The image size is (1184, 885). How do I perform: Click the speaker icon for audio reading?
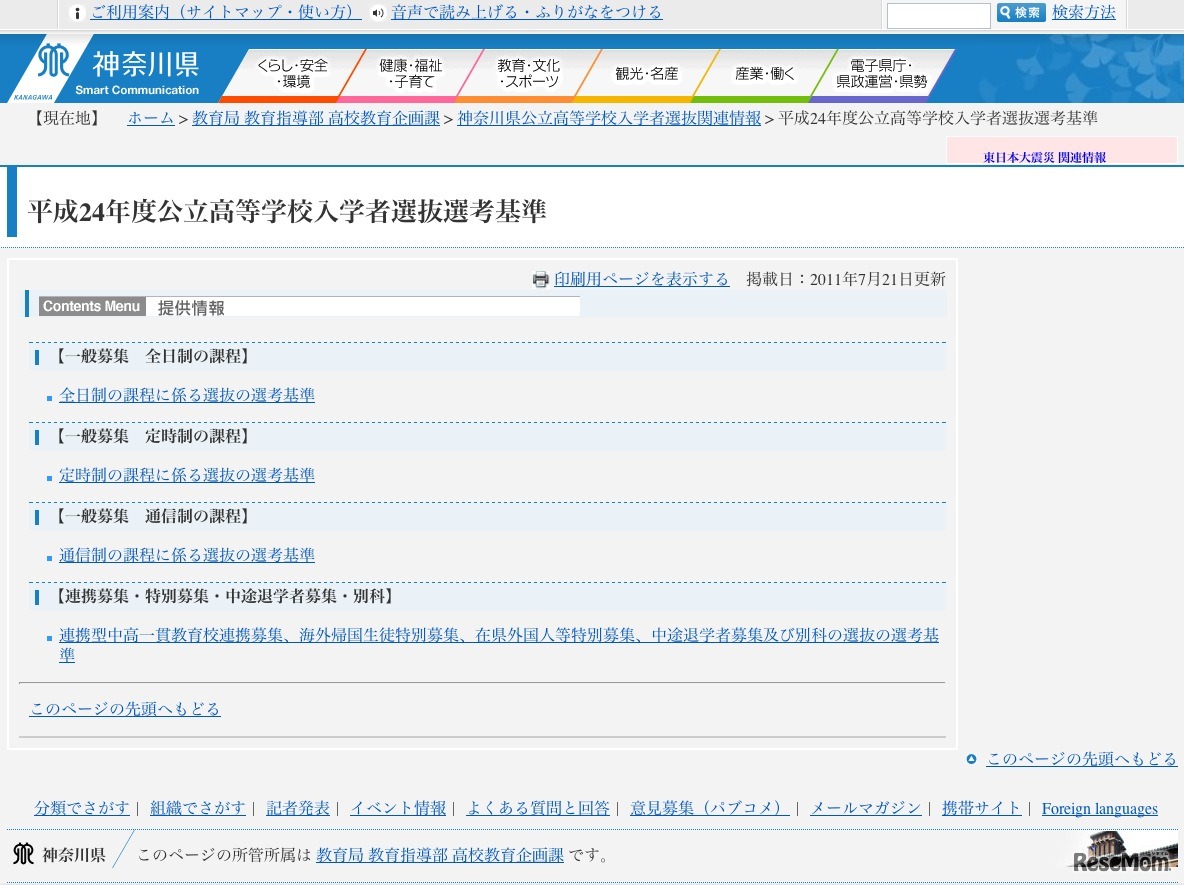coord(376,13)
